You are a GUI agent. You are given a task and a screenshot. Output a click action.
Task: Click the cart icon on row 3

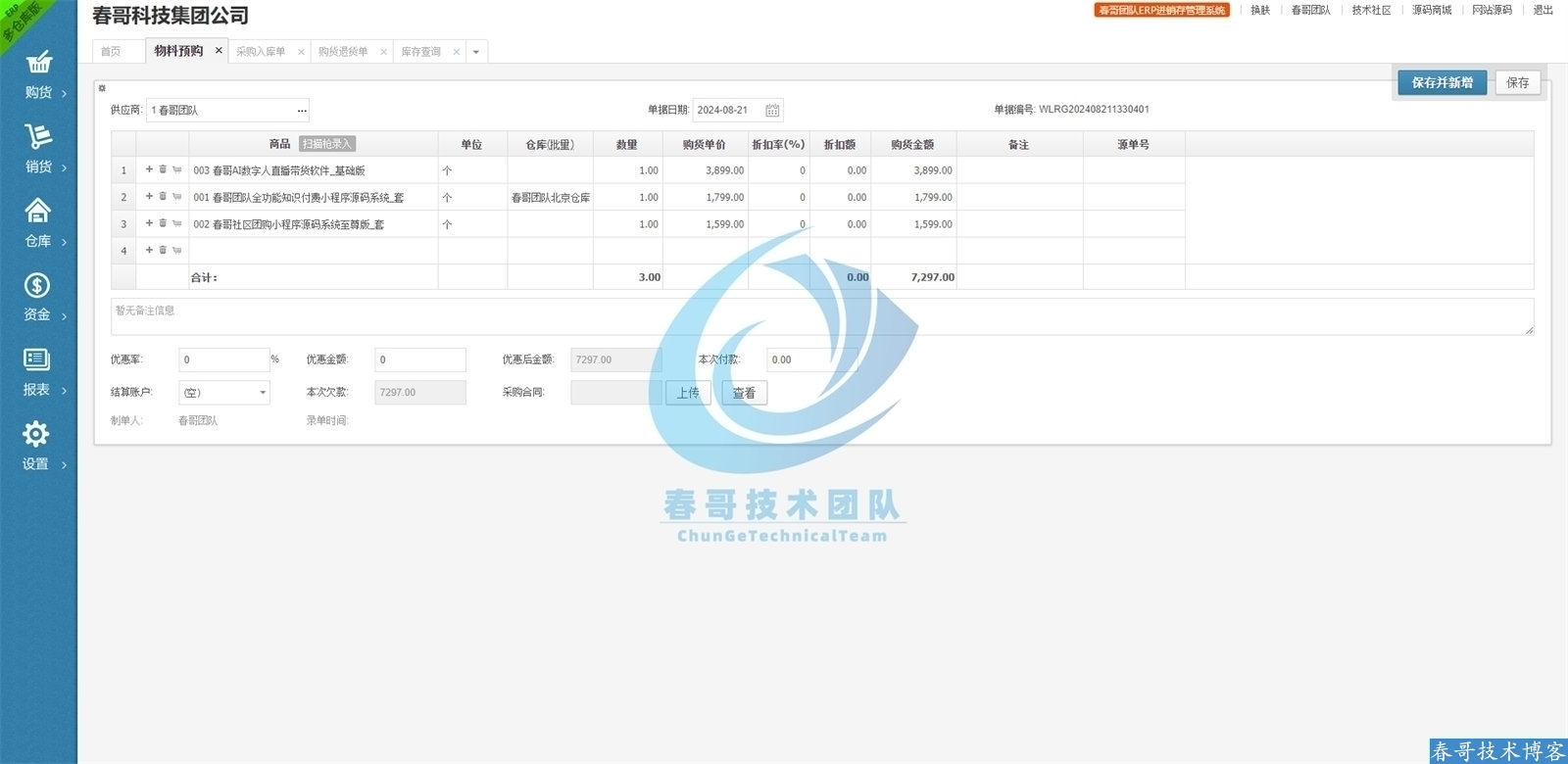coord(177,224)
